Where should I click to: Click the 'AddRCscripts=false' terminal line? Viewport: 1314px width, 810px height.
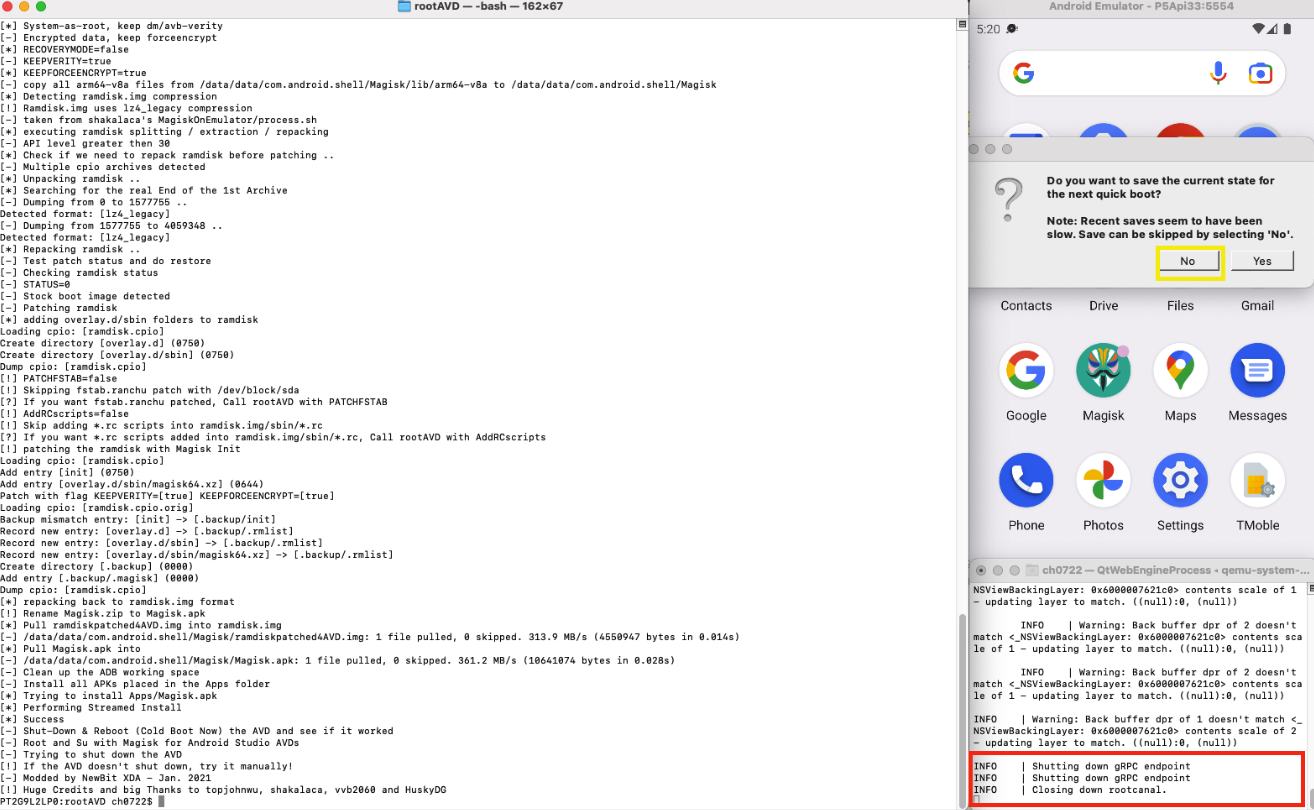point(64,413)
